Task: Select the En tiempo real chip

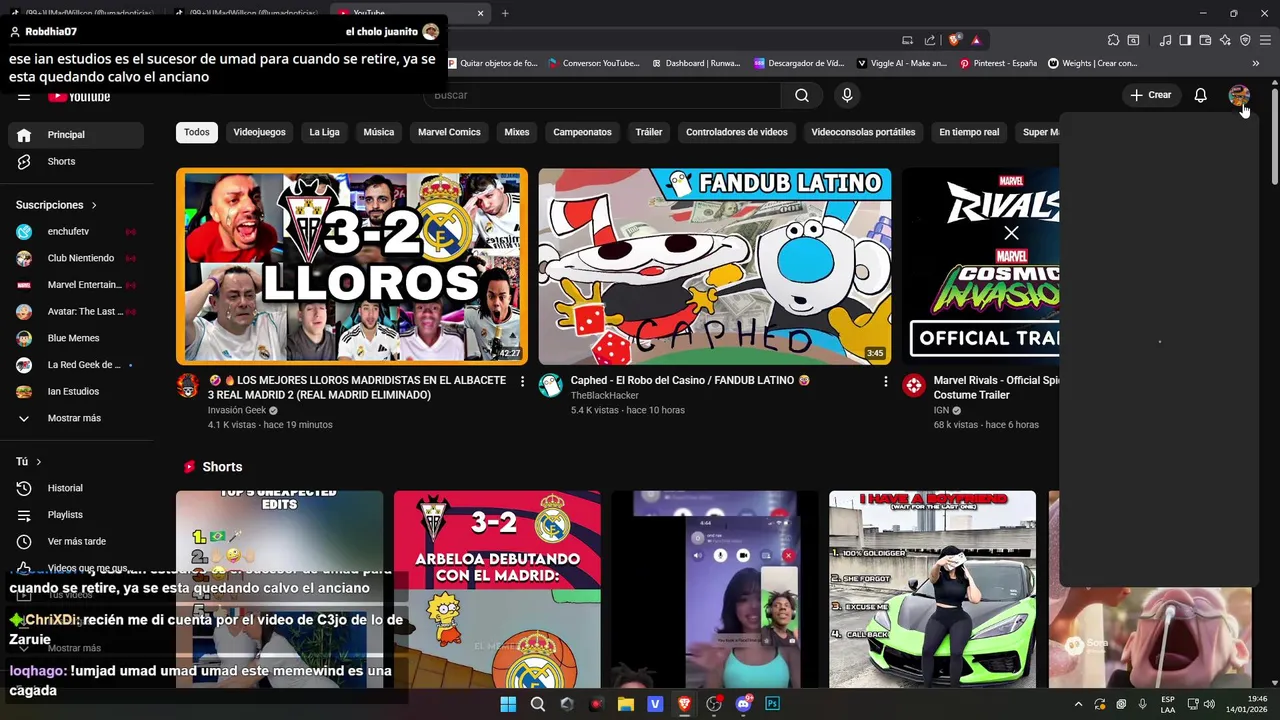Action: click(x=969, y=132)
